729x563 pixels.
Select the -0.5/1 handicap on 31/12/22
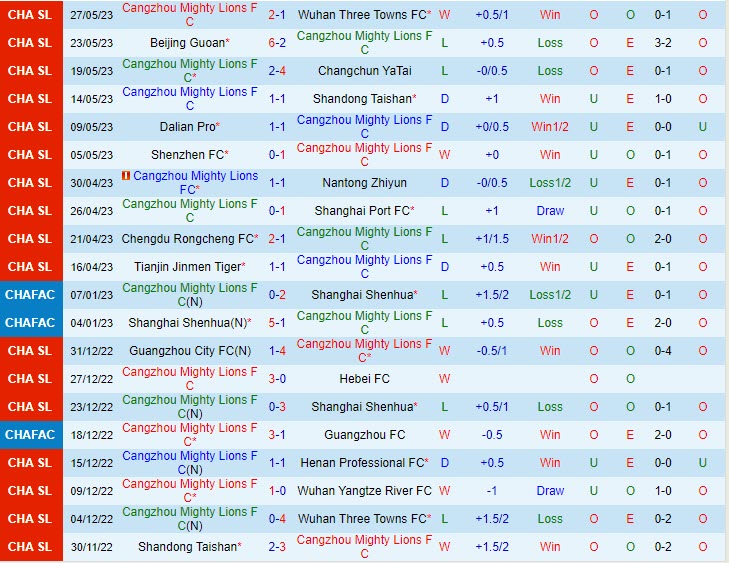pos(492,351)
